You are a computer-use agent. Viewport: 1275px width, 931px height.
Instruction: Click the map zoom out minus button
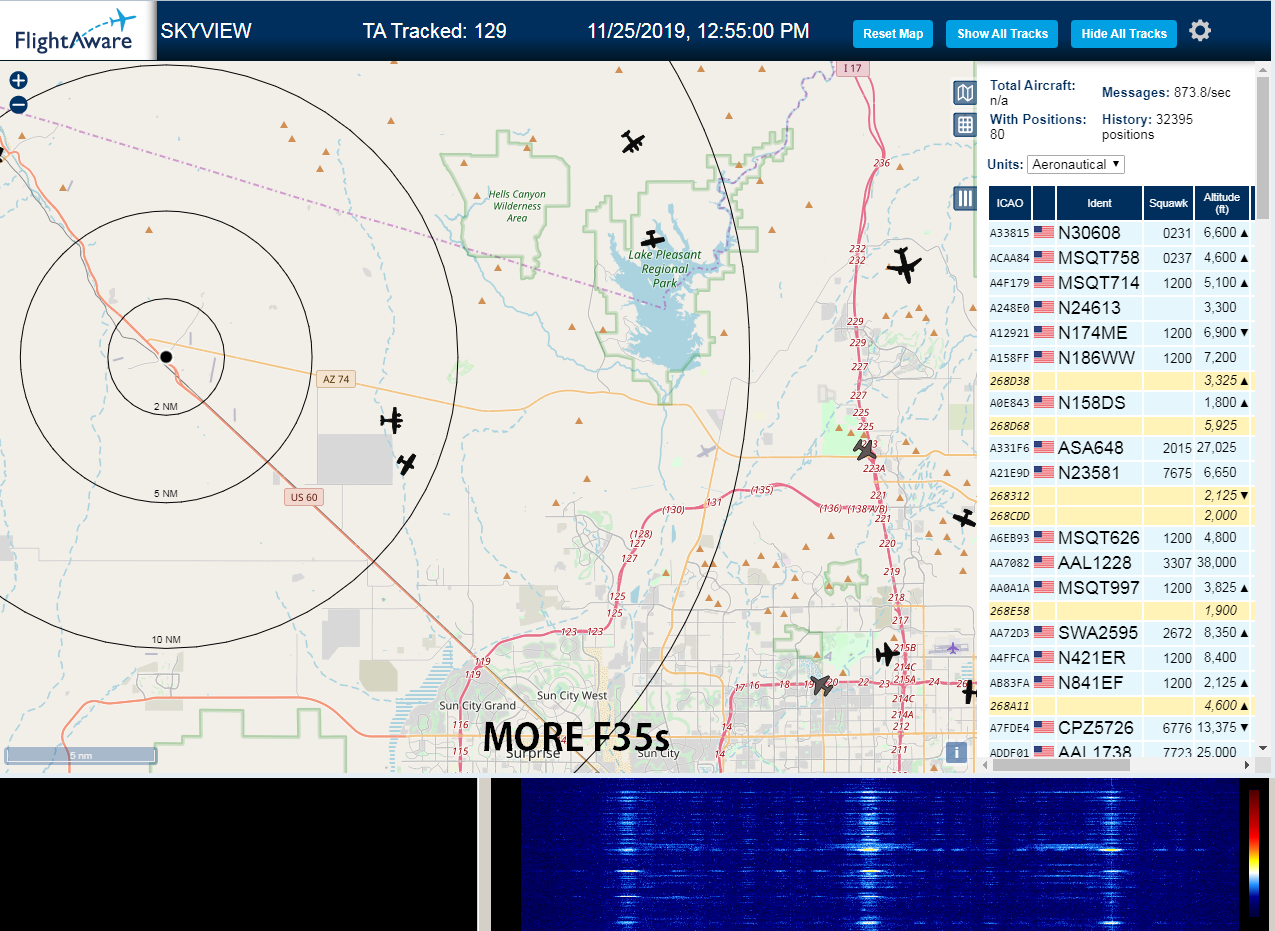[x=18, y=105]
